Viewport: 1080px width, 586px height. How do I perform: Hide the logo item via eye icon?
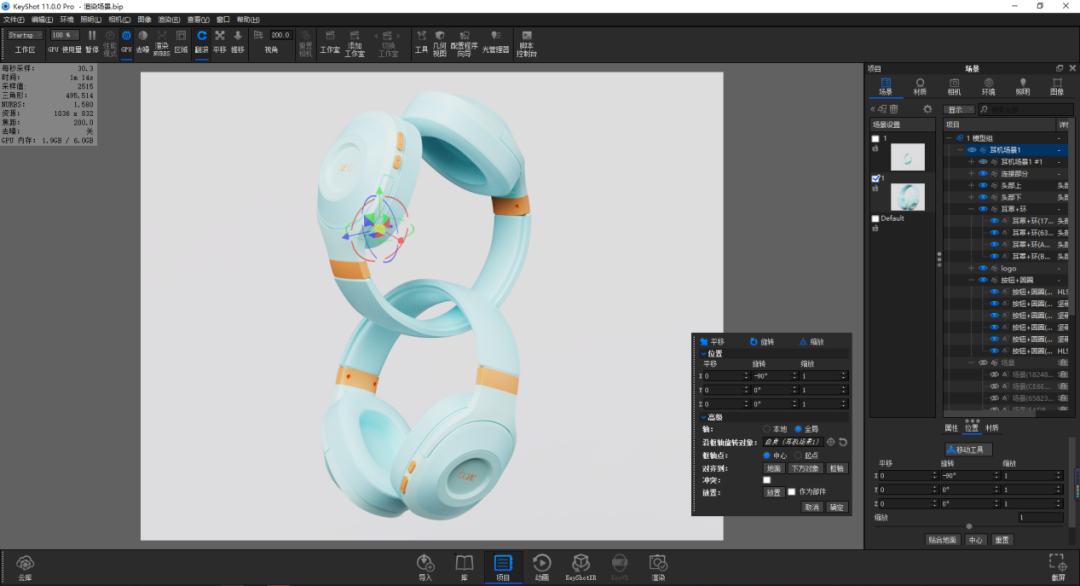[x=983, y=269]
